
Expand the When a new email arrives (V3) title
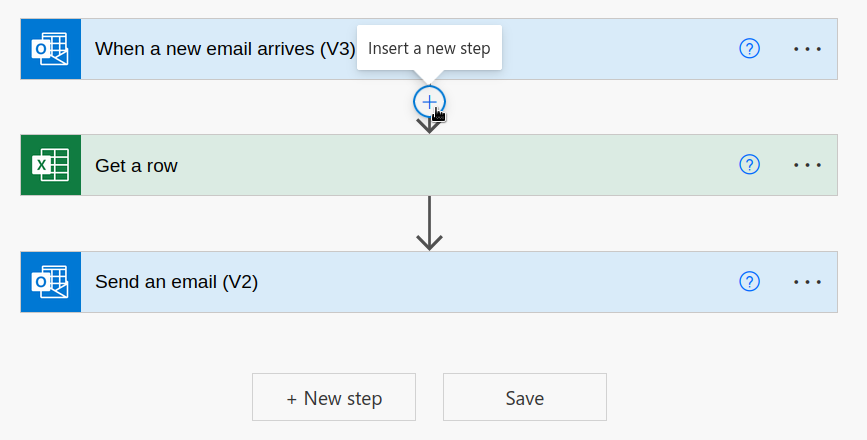coord(225,49)
